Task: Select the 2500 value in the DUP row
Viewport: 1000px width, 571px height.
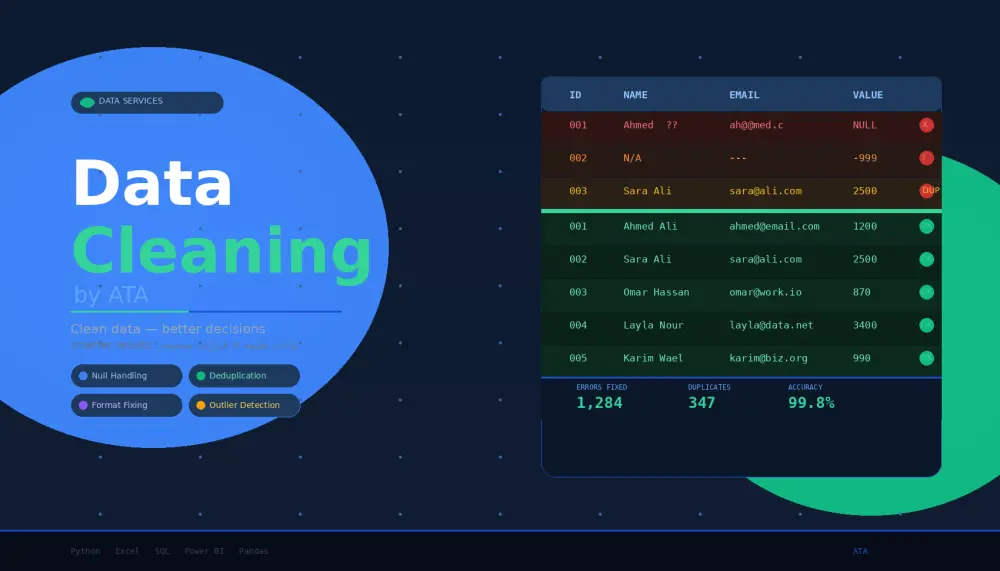Action: pos(865,191)
